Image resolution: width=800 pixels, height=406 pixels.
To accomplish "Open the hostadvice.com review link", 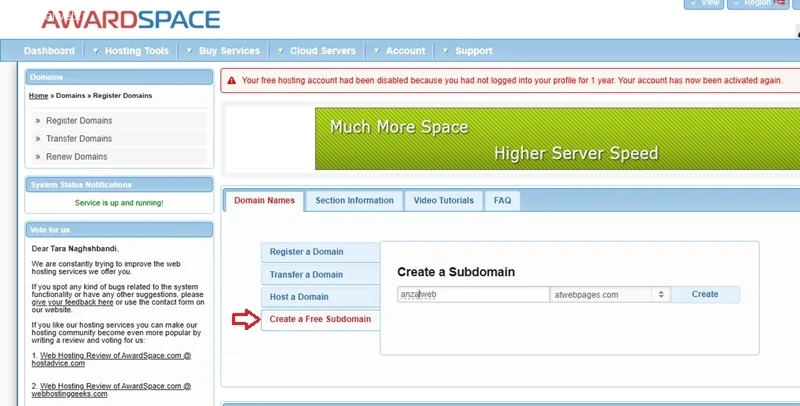I will (x=111, y=360).
